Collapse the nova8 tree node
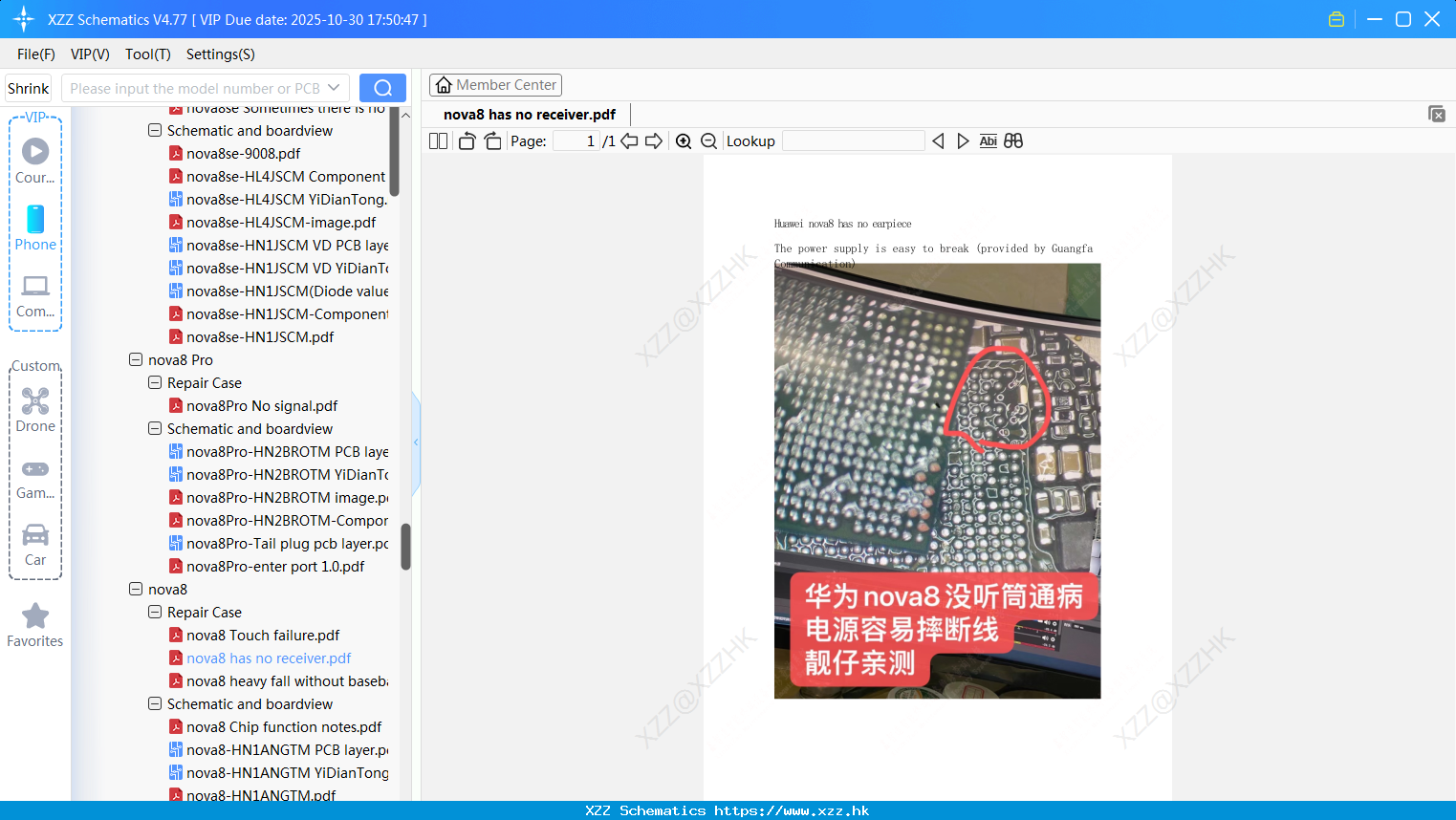The width and height of the screenshot is (1456, 820). click(136, 590)
